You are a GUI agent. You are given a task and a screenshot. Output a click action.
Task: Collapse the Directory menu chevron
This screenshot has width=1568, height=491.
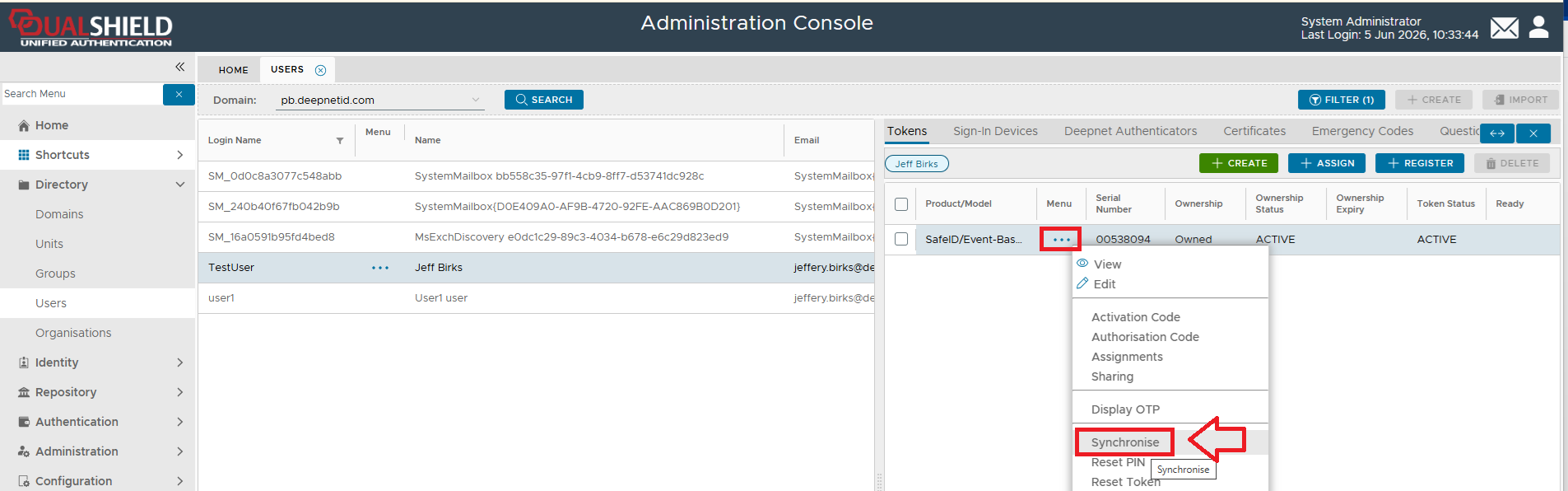coord(180,185)
